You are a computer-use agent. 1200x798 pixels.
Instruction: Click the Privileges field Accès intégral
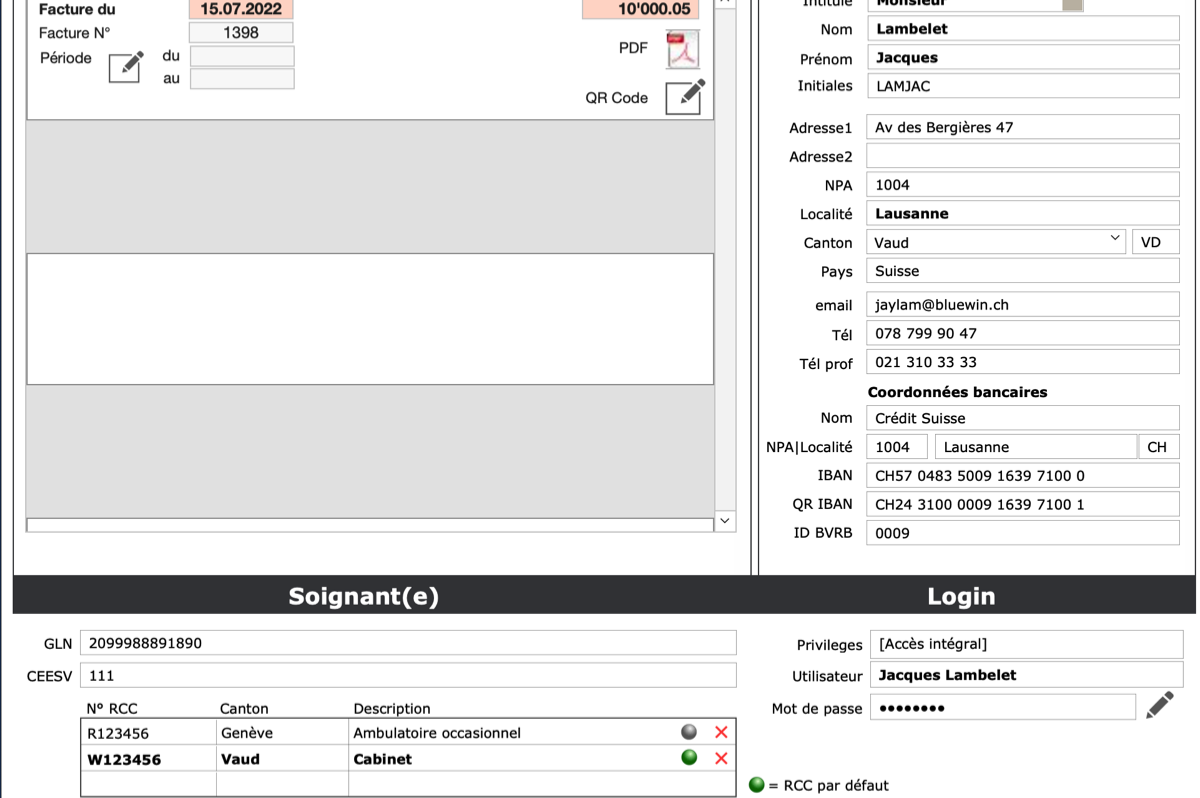(x=1026, y=644)
